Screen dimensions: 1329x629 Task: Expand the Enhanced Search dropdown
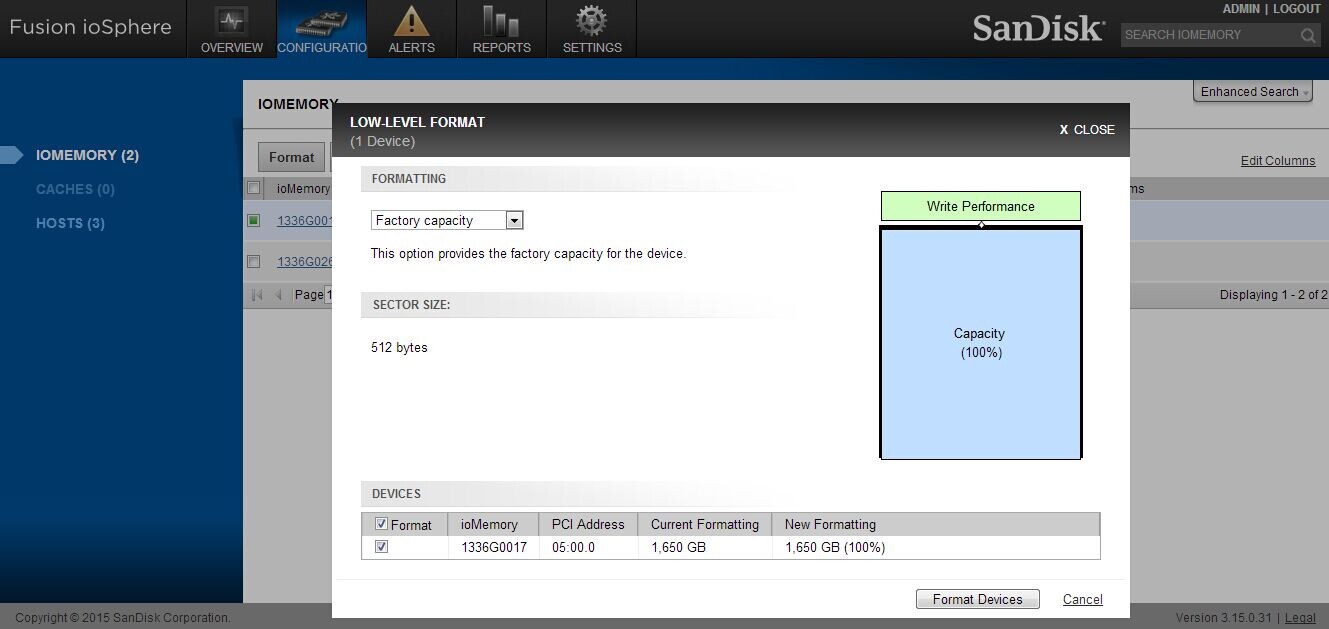(x=1255, y=92)
